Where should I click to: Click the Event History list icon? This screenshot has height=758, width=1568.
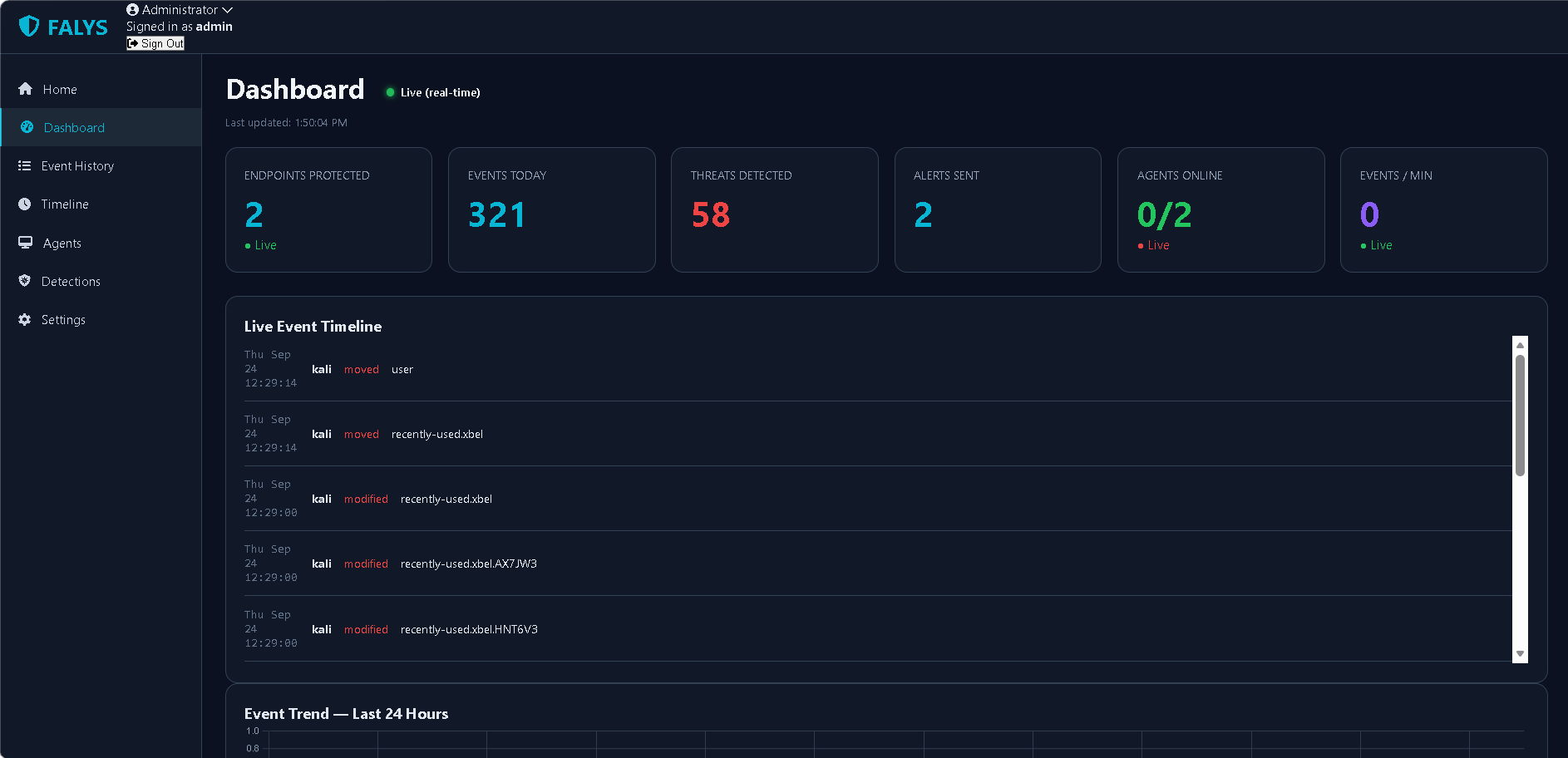point(24,165)
